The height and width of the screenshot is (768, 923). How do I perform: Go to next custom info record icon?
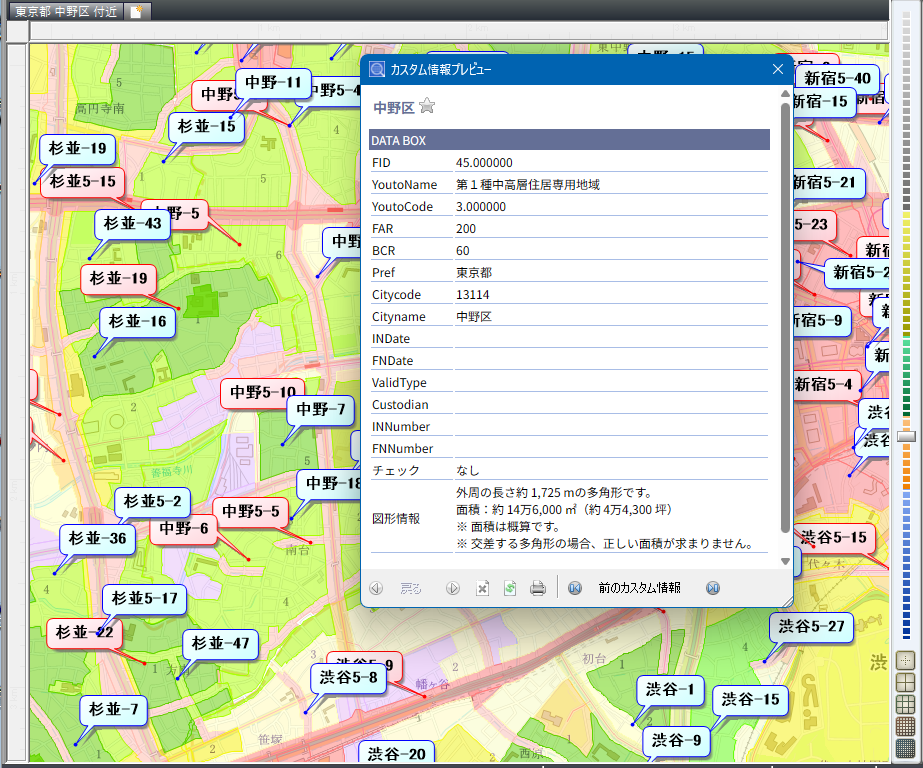(713, 588)
